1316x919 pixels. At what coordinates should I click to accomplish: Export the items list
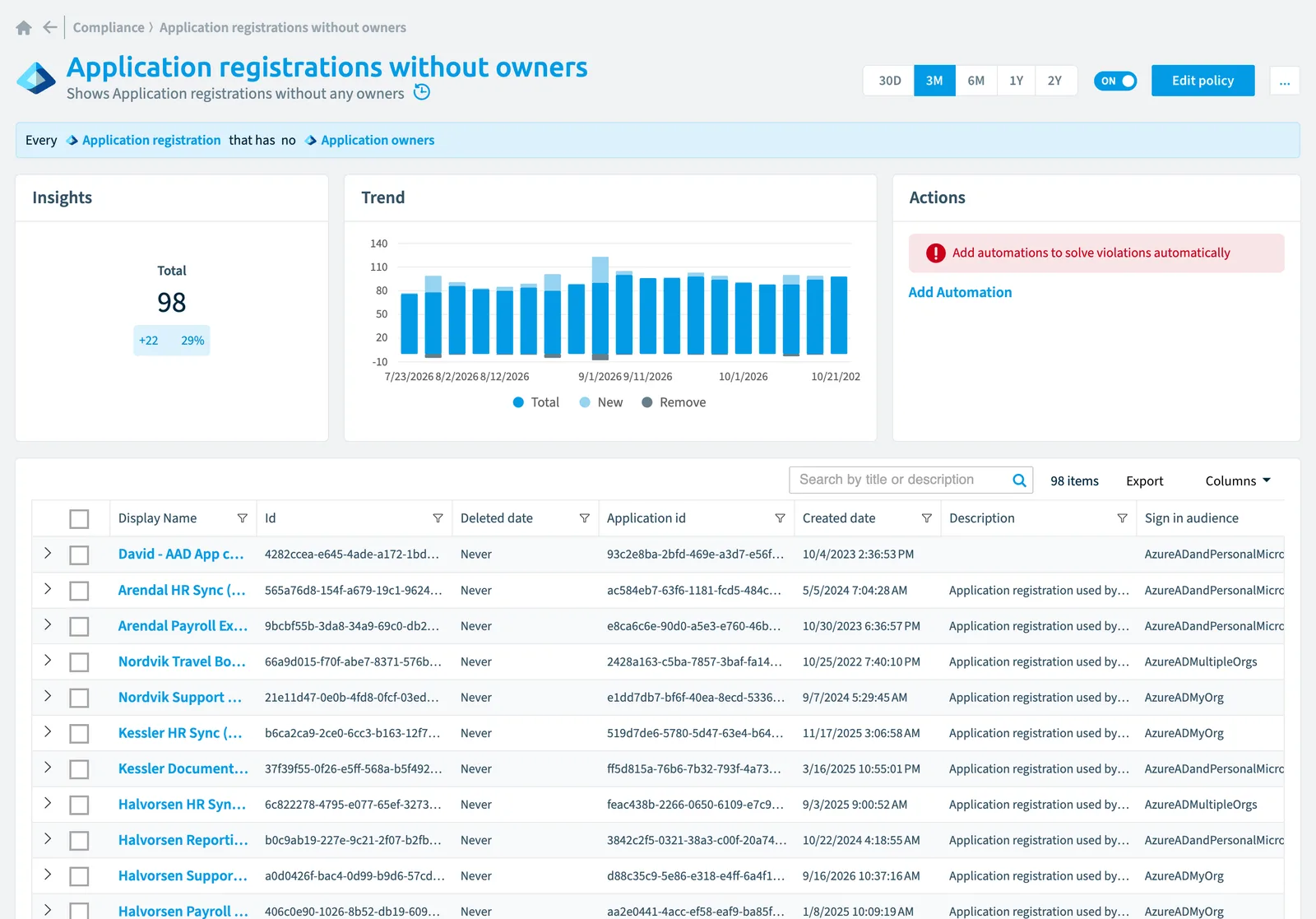[1145, 481]
